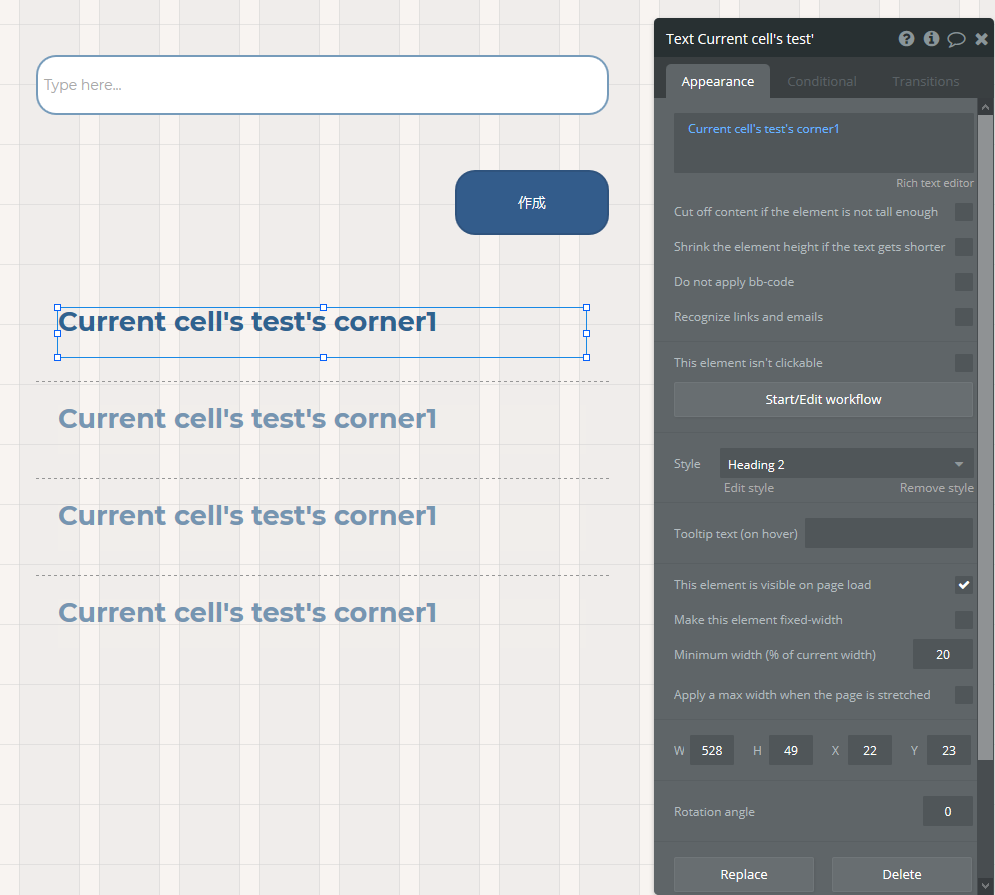Select the first cell's corner1 text element
995x895 pixels.
click(322, 333)
